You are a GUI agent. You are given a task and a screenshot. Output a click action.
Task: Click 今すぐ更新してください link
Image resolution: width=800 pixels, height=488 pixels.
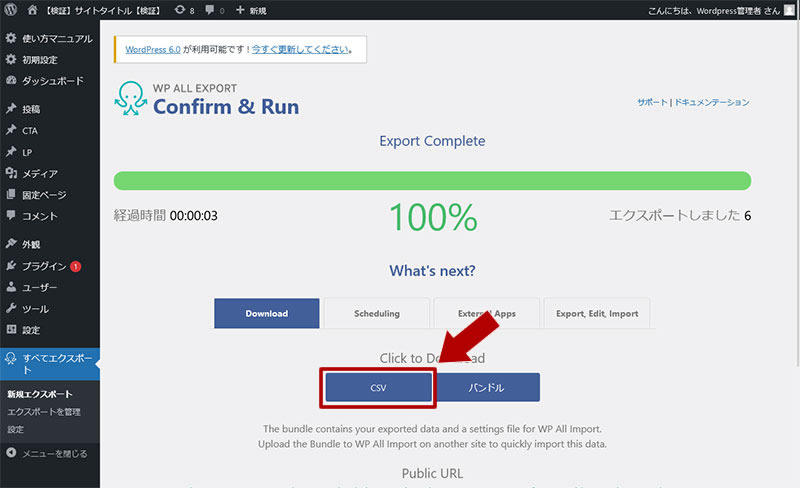(300, 50)
